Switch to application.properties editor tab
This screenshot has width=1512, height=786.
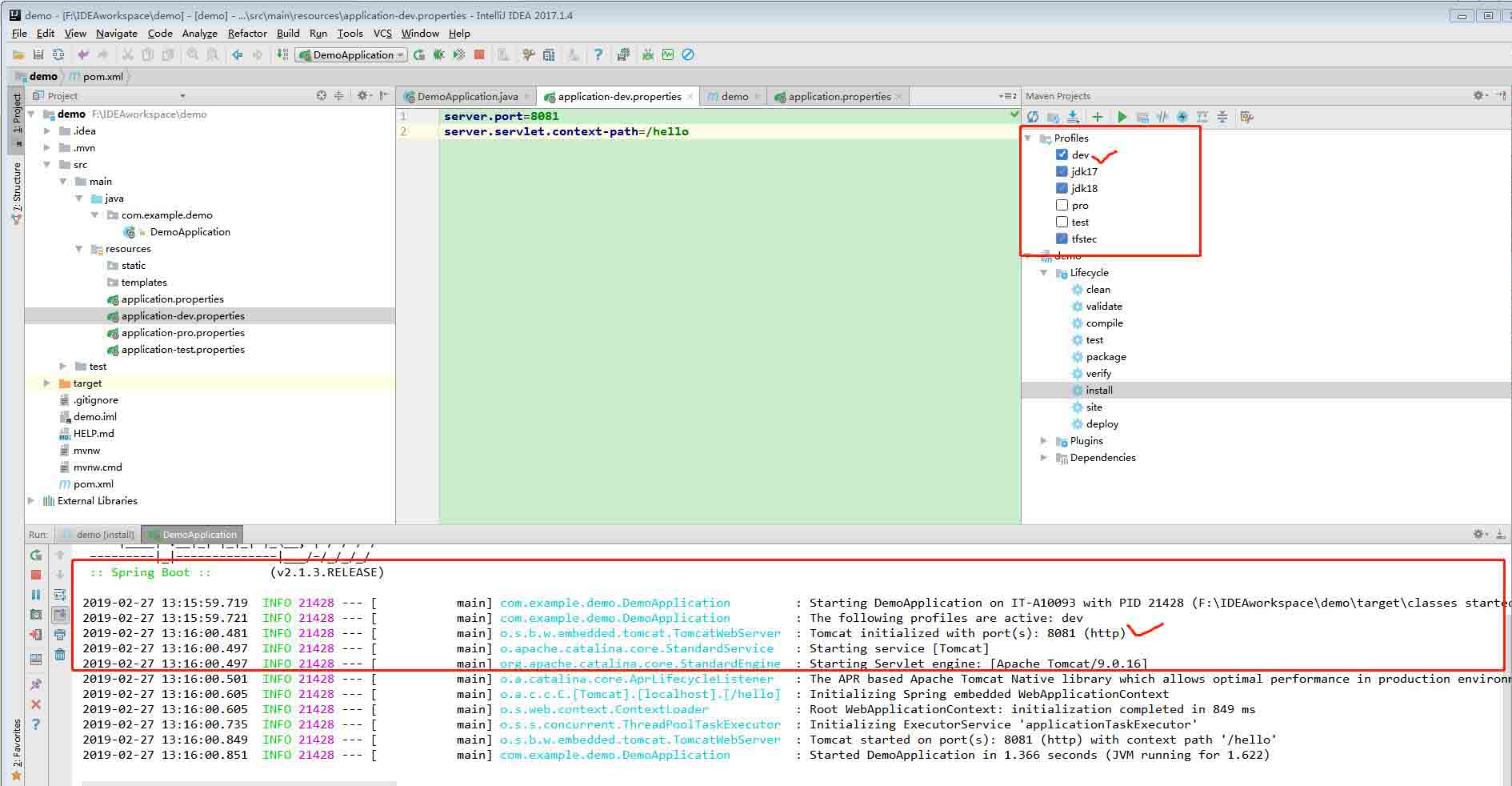[x=839, y=96]
